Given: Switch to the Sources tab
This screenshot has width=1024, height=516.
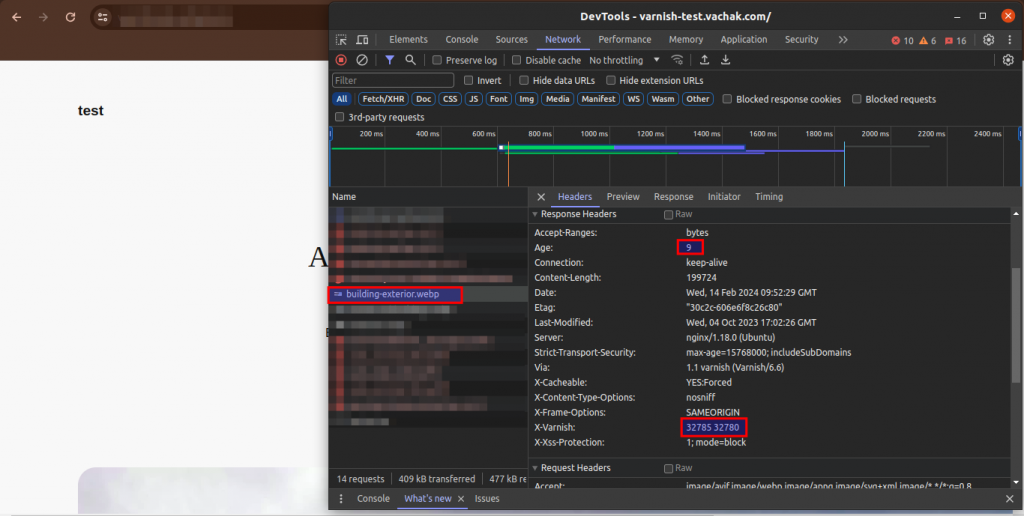Looking at the screenshot, I should click(511, 40).
